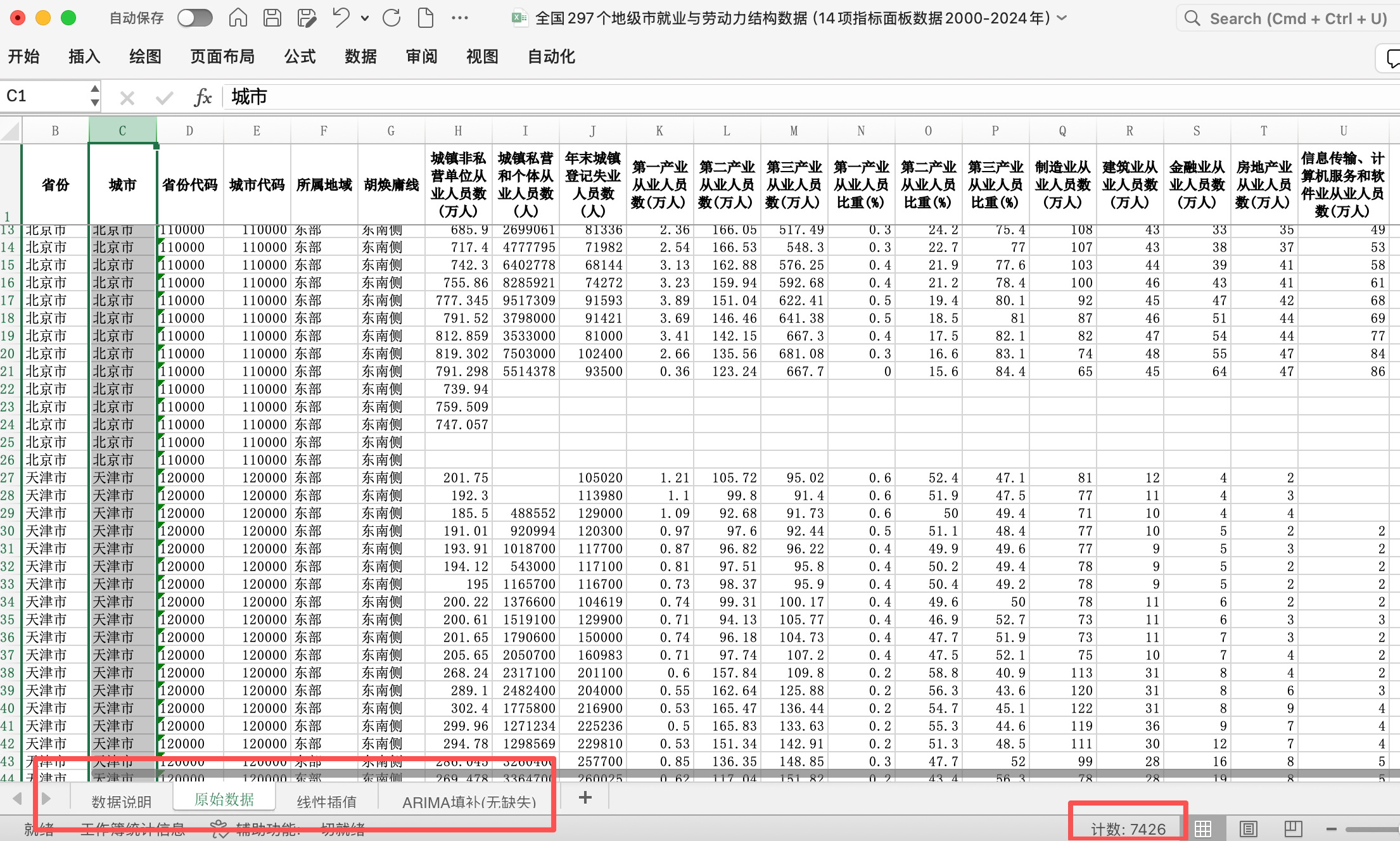Click the Save floppy disk icon
Viewport: 1400px width, 841px height.
272,18
